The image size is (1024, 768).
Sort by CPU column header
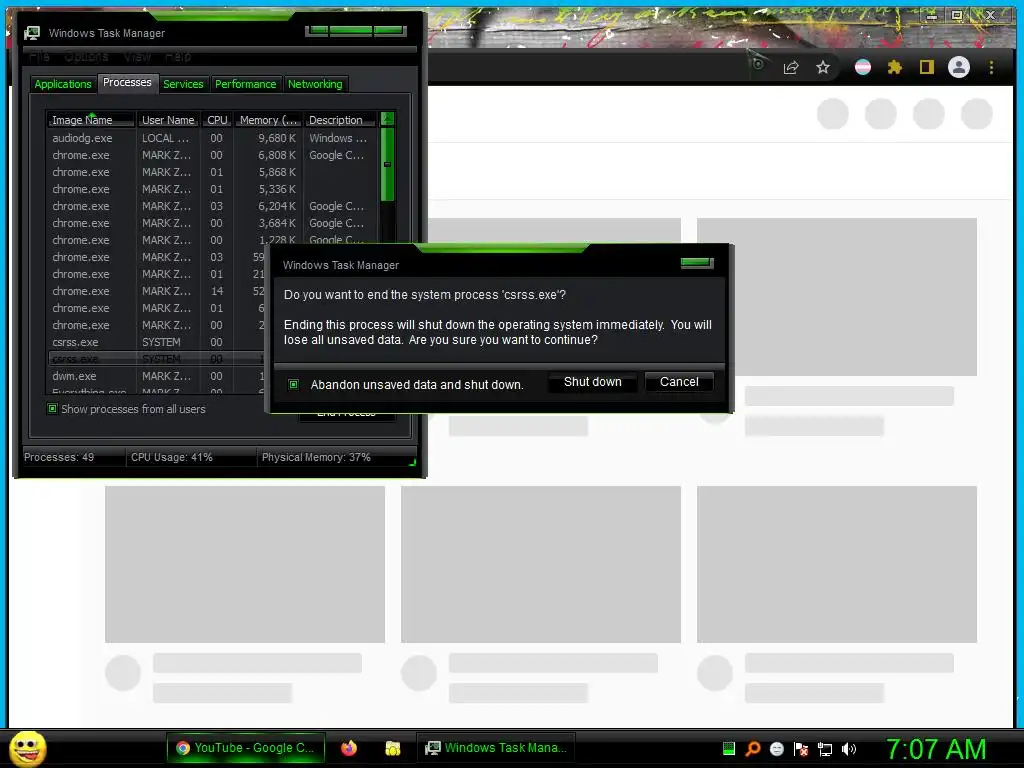217,120
